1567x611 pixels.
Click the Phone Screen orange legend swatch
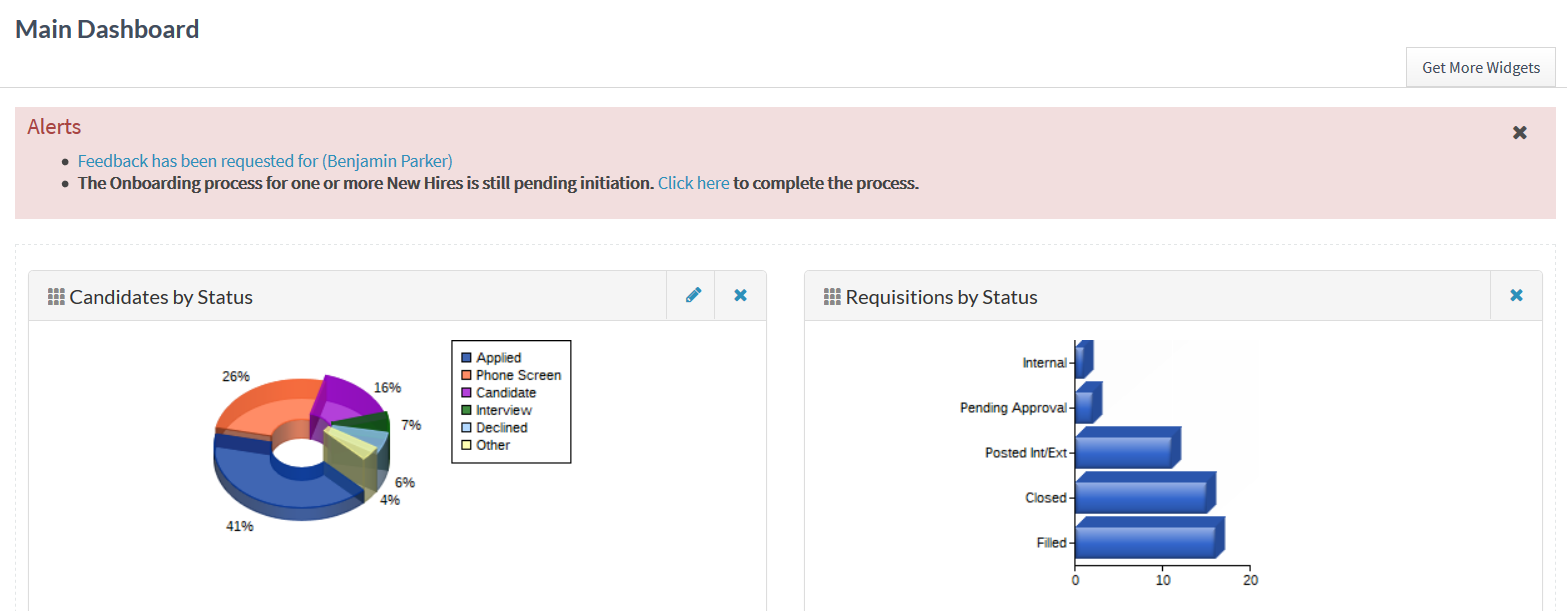click(x=465, y=375)
